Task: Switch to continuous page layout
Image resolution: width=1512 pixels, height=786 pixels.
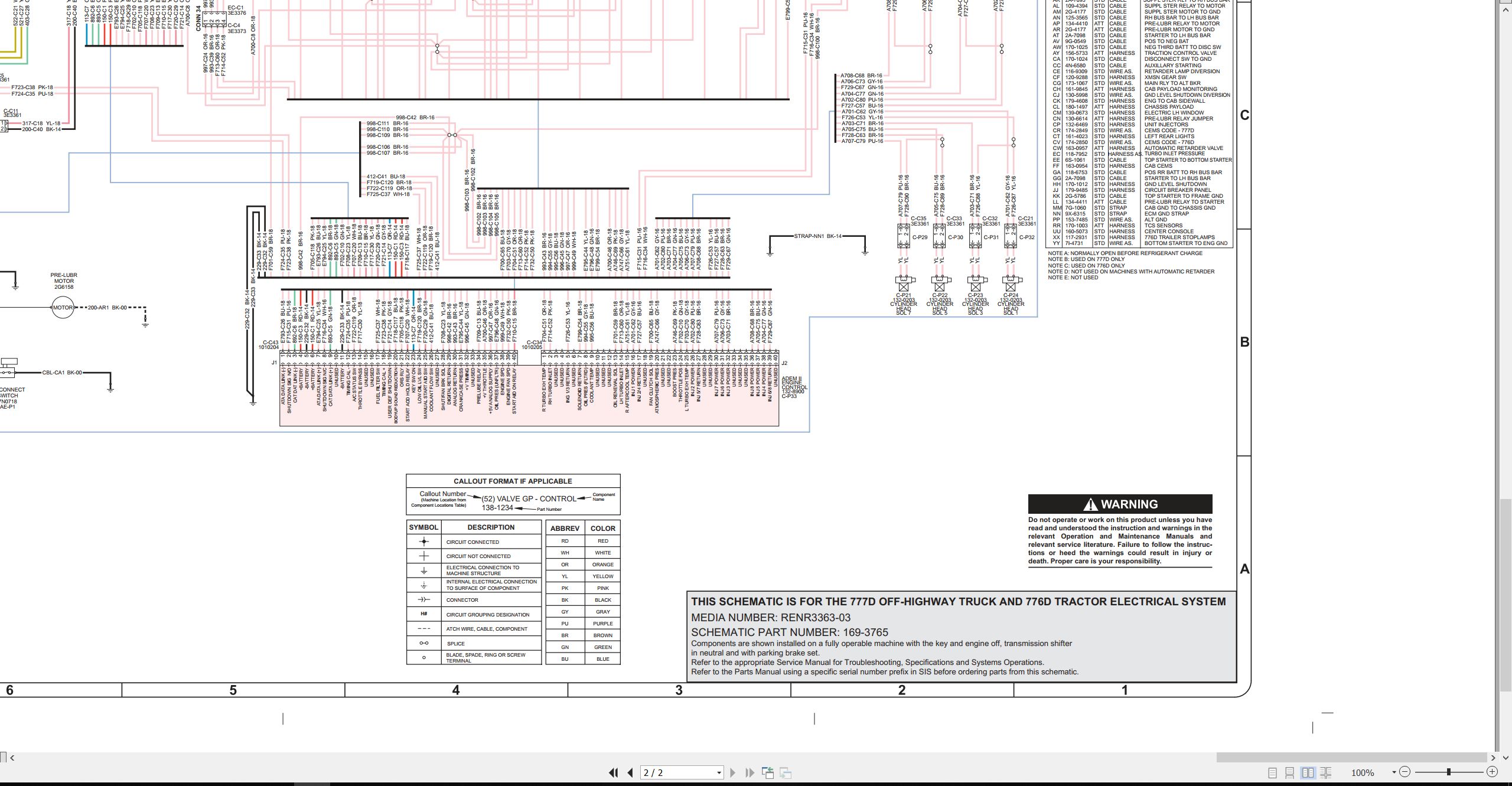Action: point(1290,772)
